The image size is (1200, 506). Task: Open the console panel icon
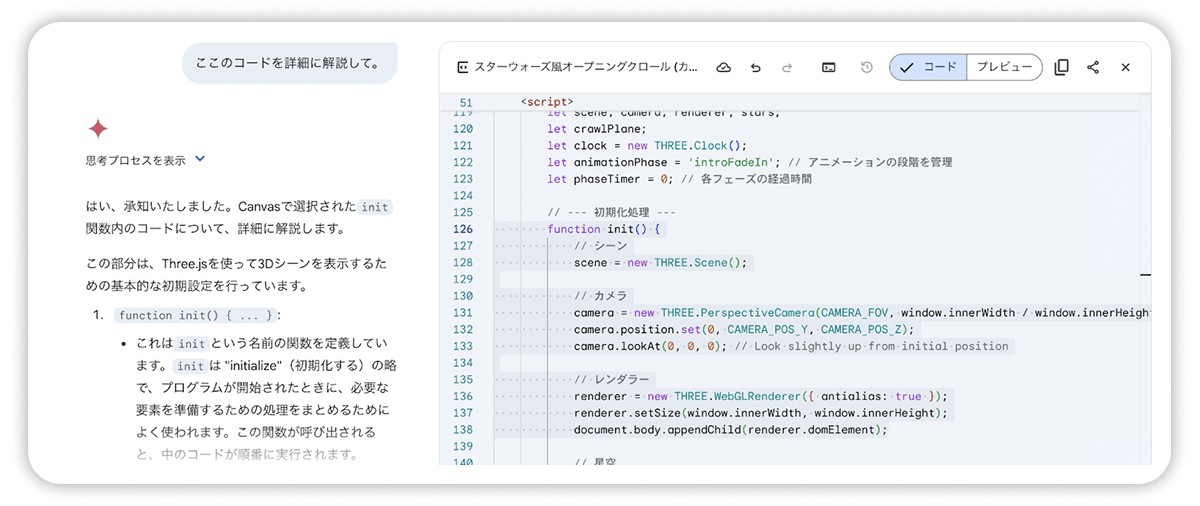tap(828, 67)
